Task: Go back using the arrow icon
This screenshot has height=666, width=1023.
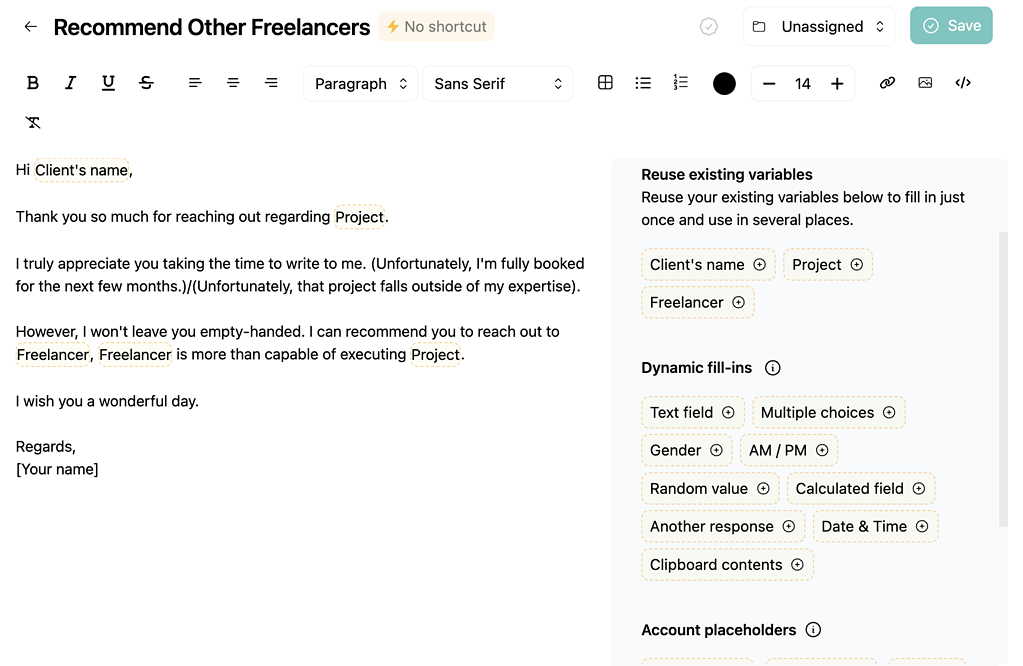Action: pyautogui.click(x=30, y=27)
